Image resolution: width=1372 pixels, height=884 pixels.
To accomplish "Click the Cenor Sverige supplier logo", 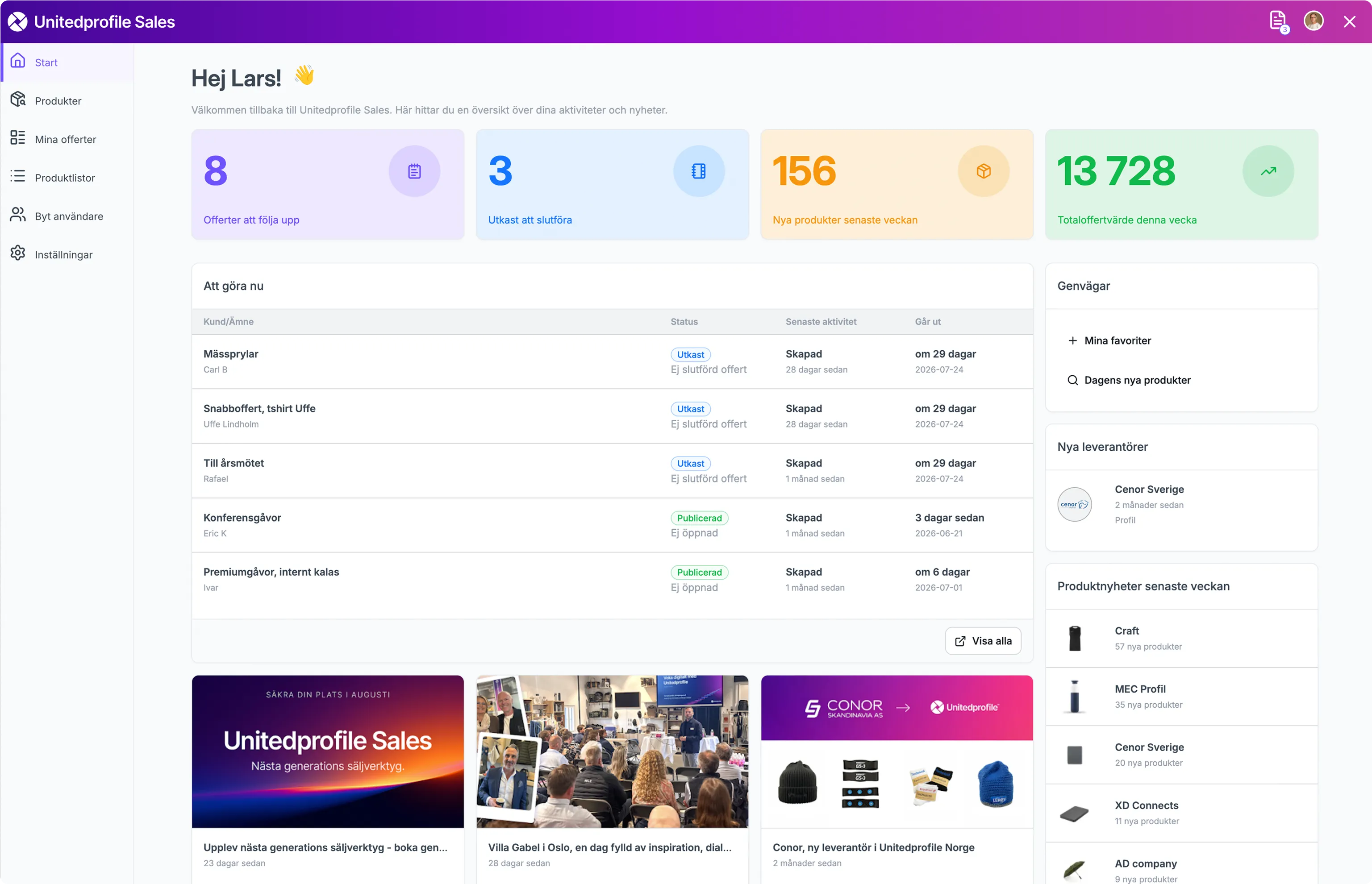I will [1075, 504].
